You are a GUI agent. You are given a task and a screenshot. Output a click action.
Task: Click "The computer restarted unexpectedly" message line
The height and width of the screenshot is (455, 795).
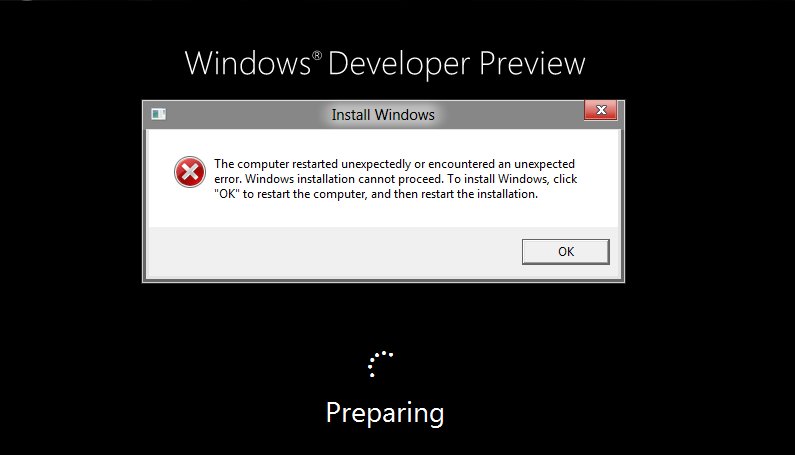(312, 164)
